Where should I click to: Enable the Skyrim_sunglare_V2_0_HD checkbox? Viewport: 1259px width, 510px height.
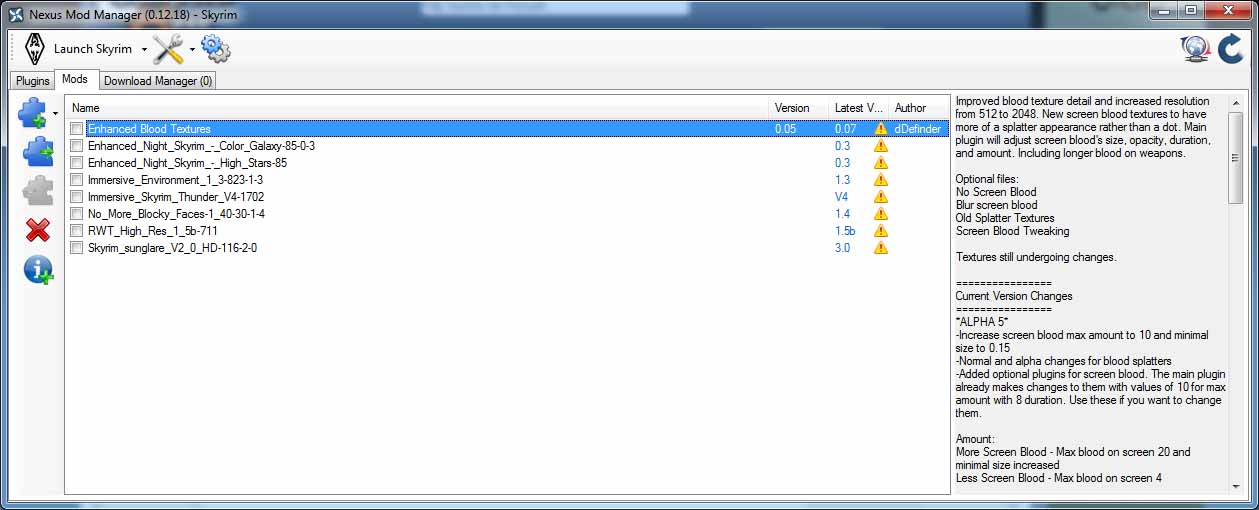point(77,248)
